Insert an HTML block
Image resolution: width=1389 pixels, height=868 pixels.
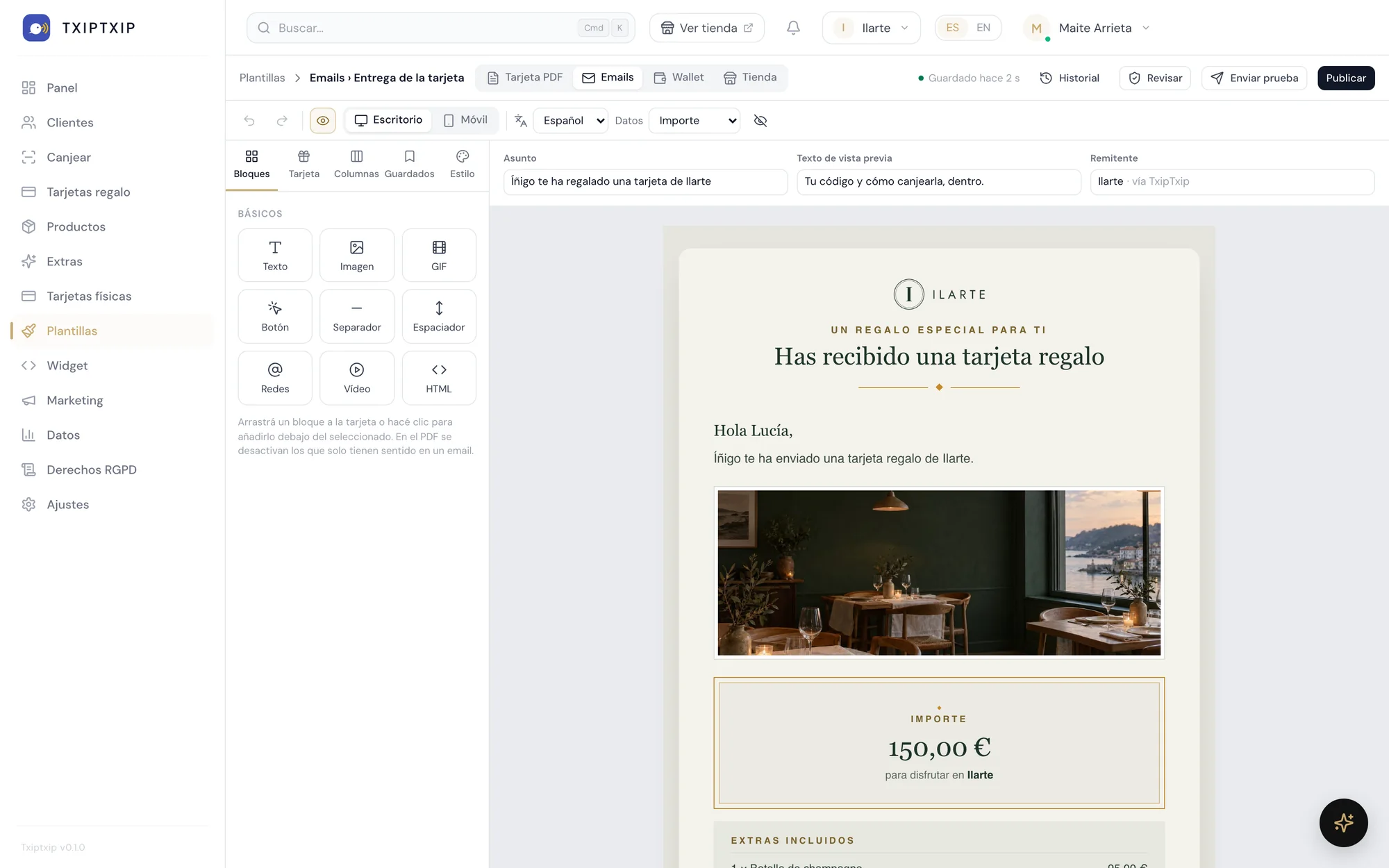coord(439,378)
